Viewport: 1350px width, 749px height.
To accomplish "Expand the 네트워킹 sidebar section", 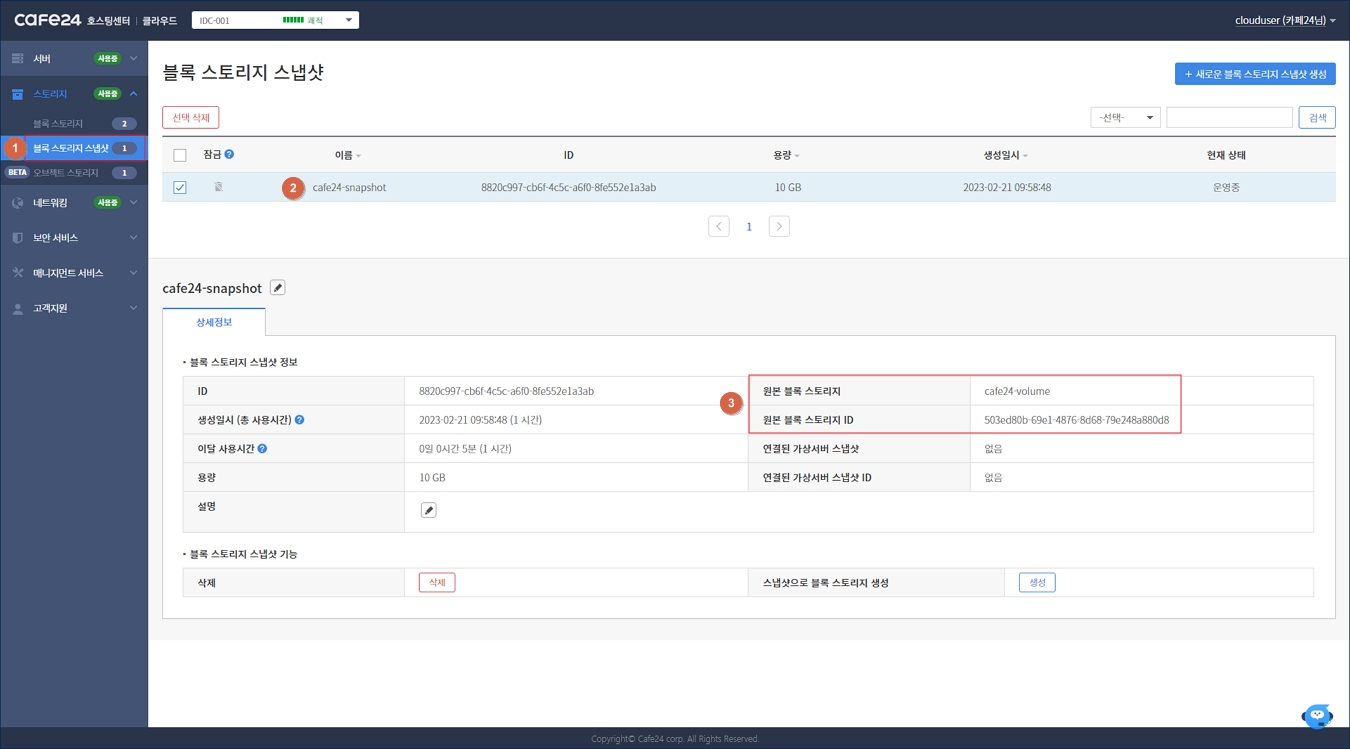I will [x=75, y=203].
